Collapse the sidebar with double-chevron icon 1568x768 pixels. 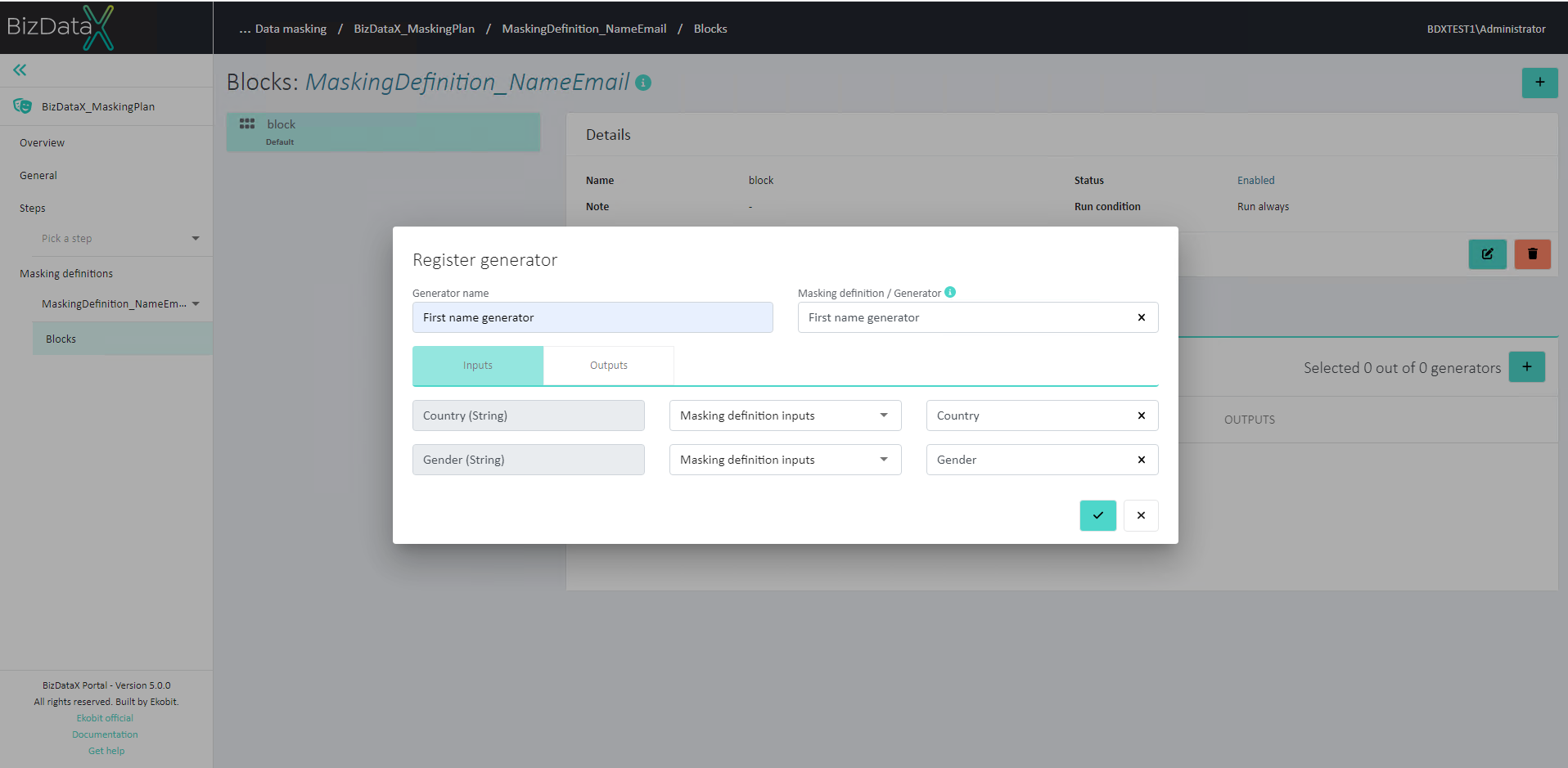(20, 70)
